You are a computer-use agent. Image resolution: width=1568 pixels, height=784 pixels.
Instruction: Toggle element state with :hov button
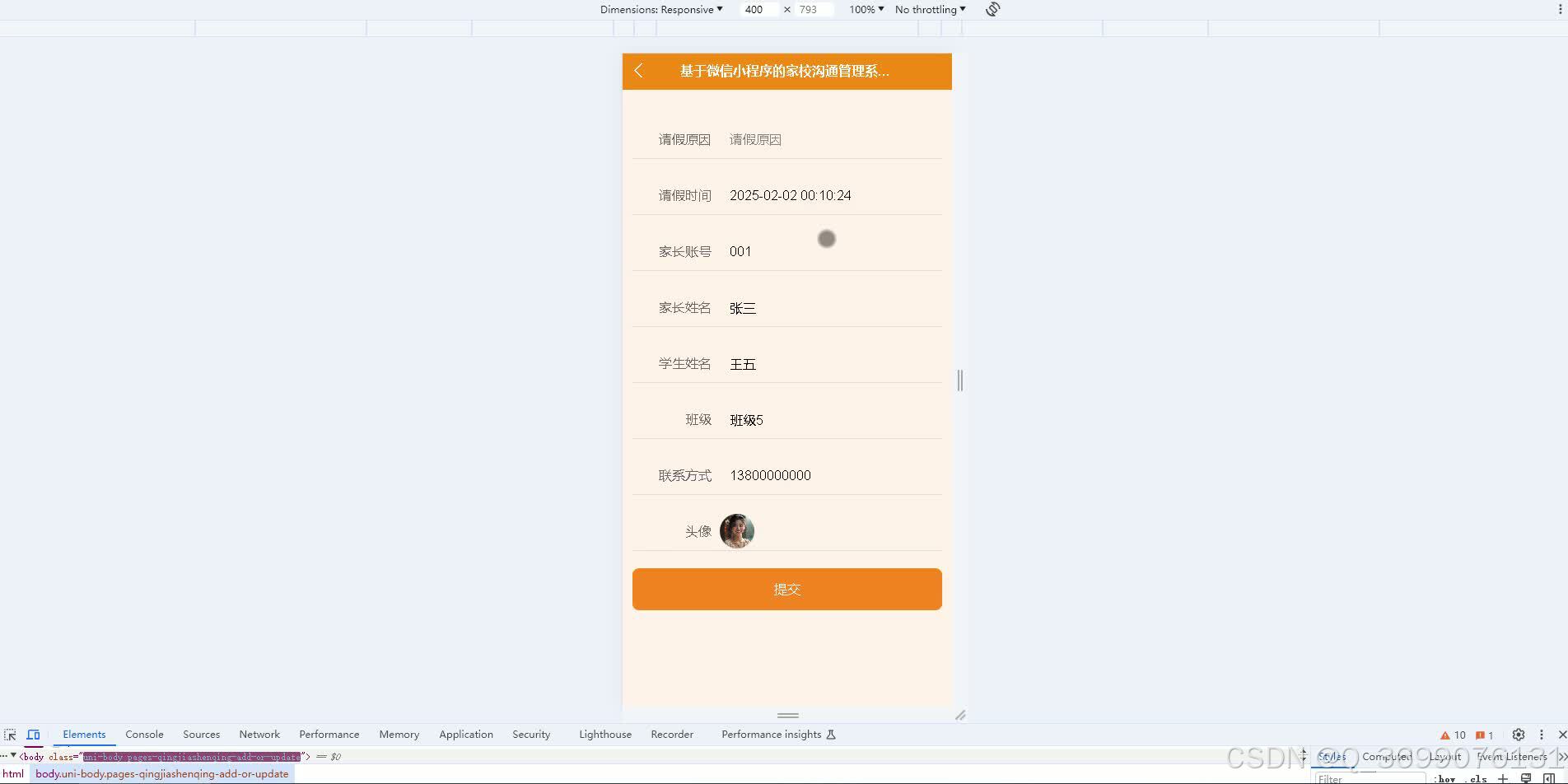click(x=1444, y=778)
